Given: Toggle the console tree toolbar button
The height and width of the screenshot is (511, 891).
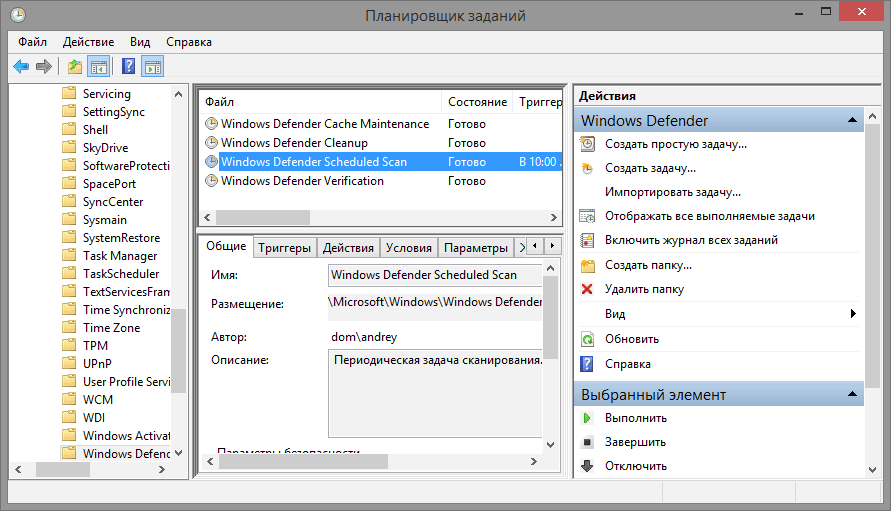Looking at the screenshot, I should (99, 67).
